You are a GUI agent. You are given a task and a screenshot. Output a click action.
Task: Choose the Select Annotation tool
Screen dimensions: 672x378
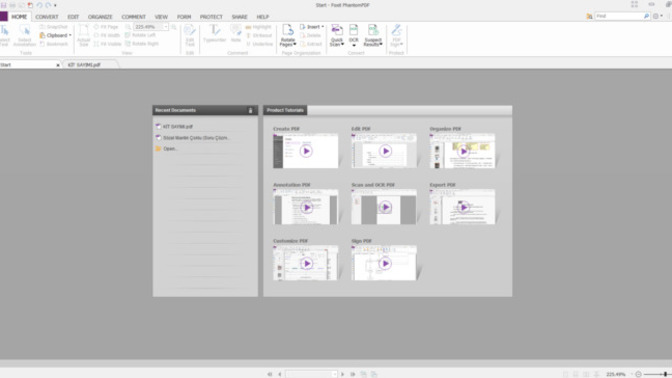coord(24,36)
